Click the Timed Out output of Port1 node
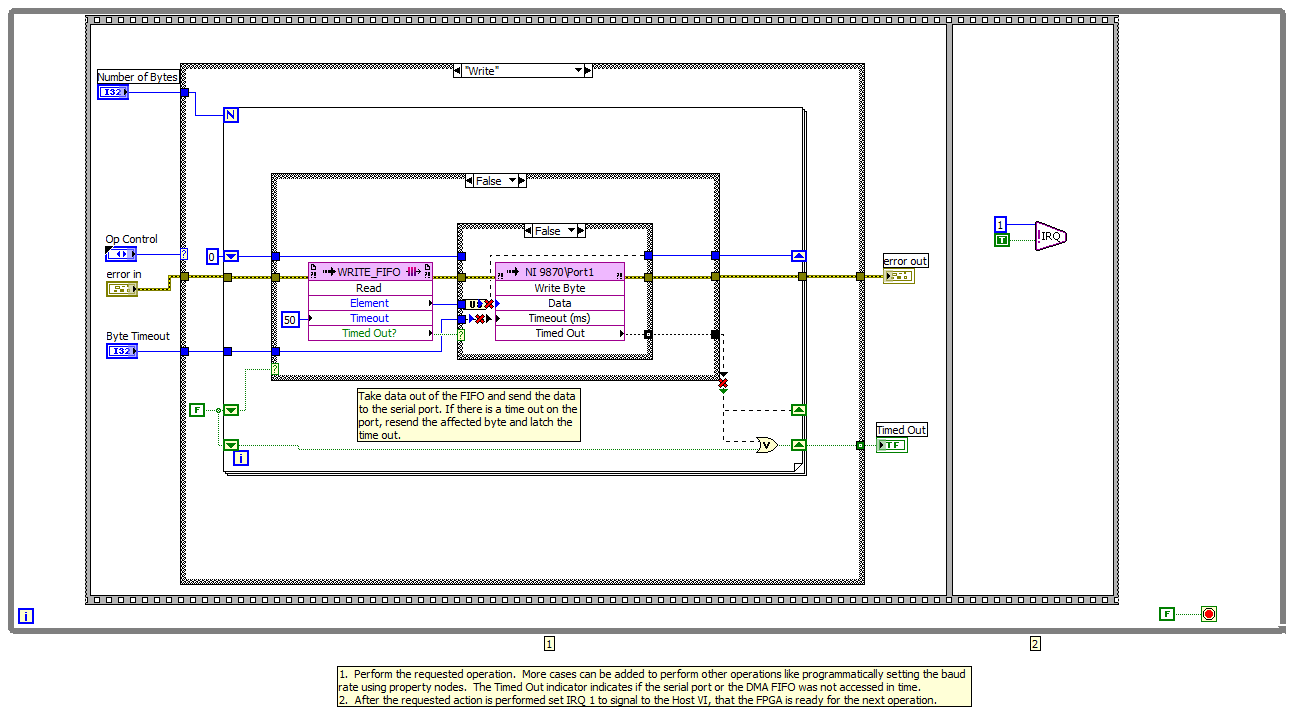Image resolution: width=1294 pixels, height=713 pixels. 560,333
